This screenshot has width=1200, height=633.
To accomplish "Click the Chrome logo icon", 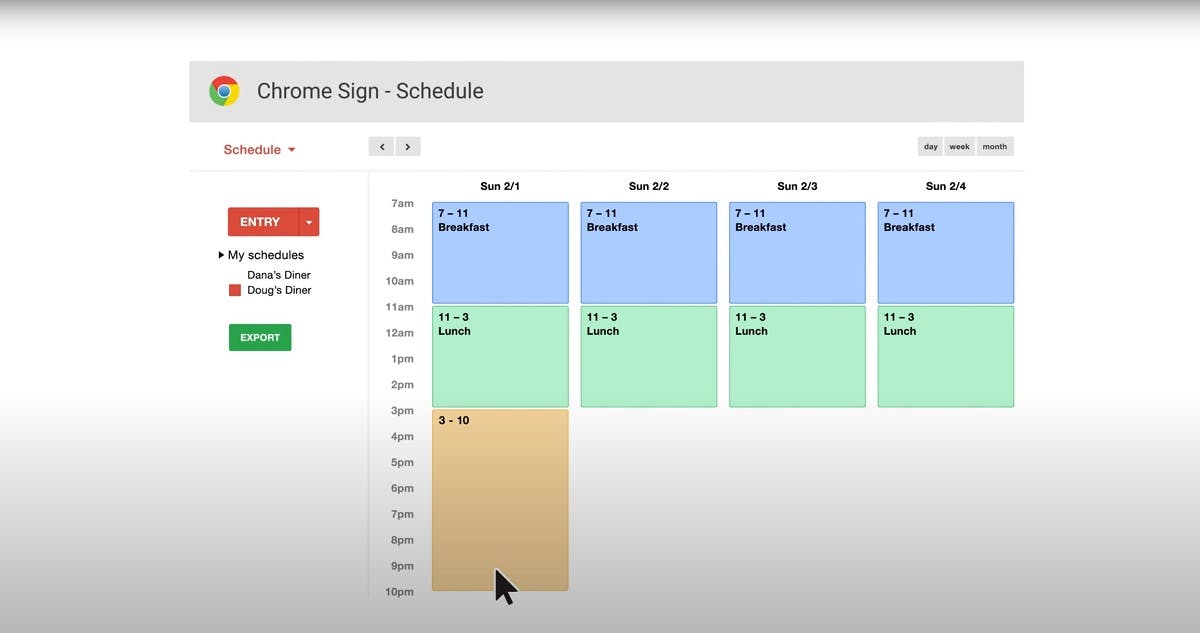I will pyautogui.click(x=223, y=90).
